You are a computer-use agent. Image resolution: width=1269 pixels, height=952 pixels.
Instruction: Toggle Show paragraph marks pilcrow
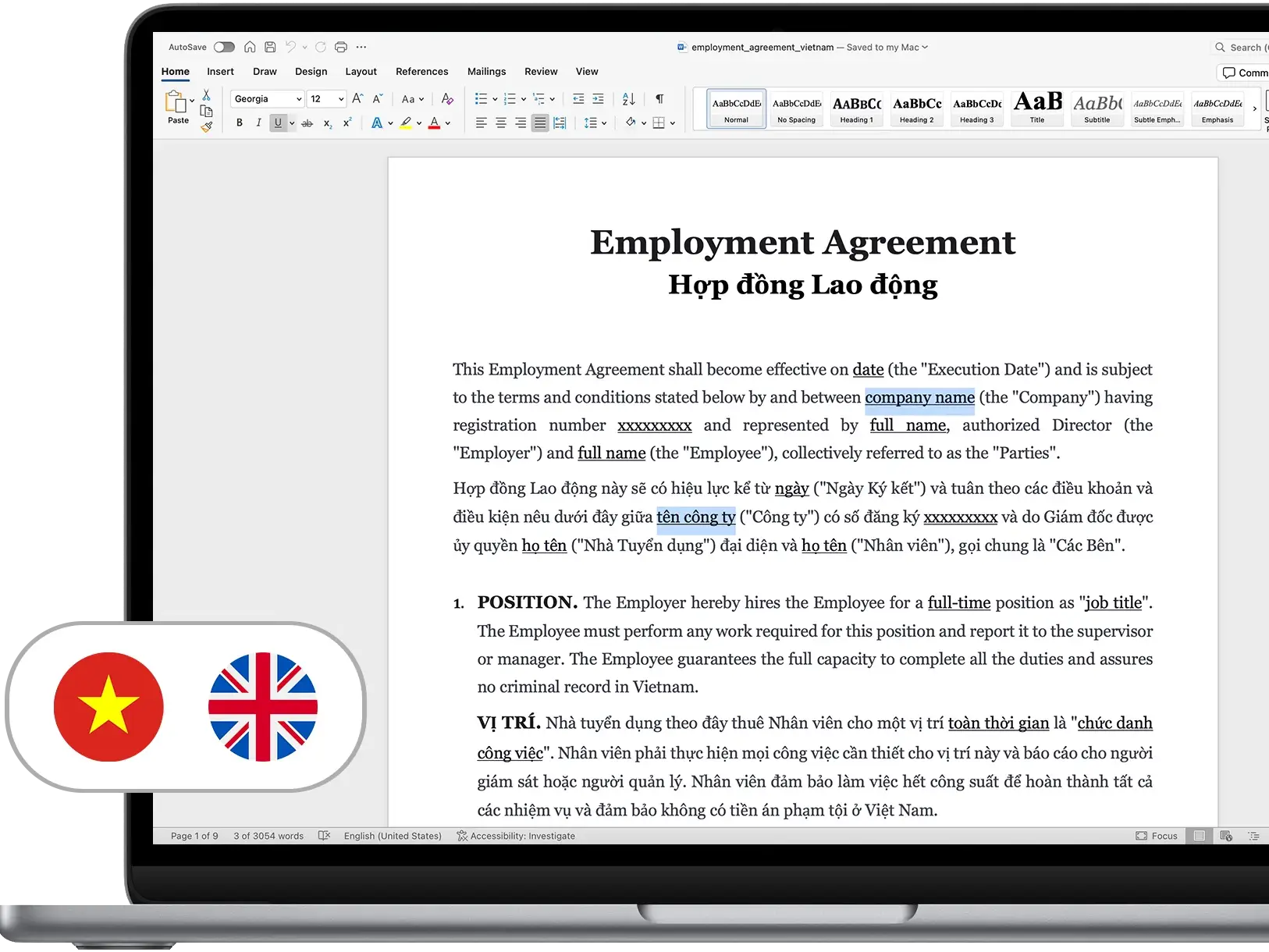[x=659, y=99]
